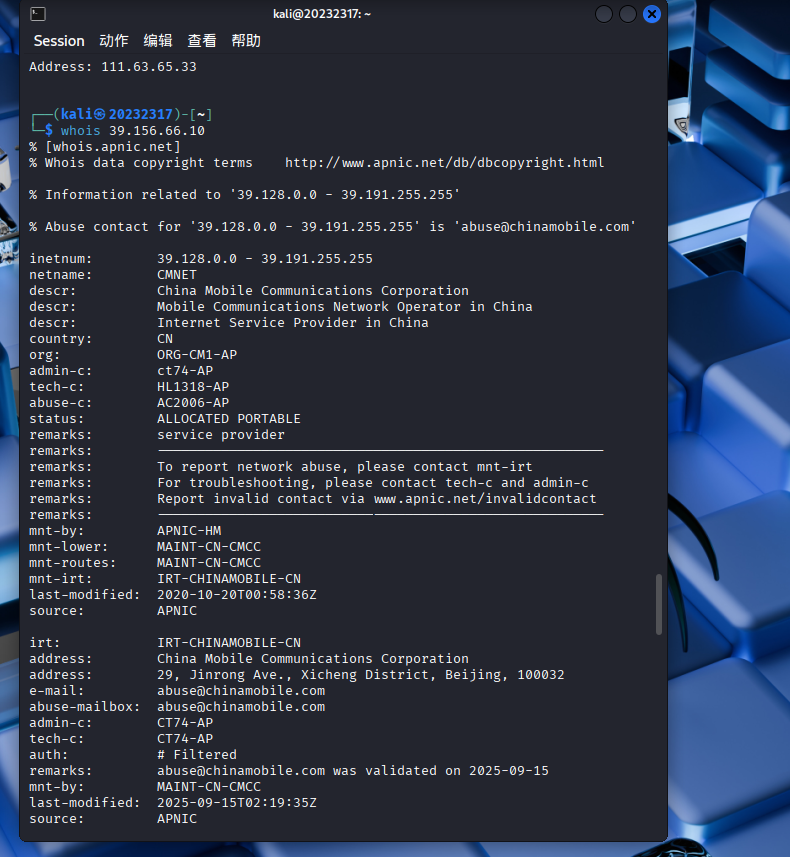Click the status value 'ALLOCATED PORTABLE'
The width and height of the screenshot is (790, 857).
point(229,419)
